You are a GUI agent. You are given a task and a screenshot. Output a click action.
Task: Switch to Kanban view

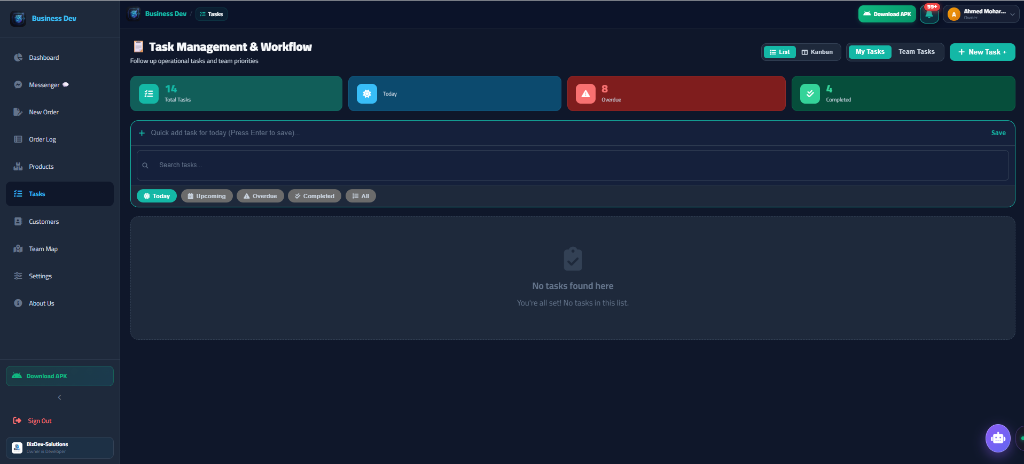[x=818, y=52]
